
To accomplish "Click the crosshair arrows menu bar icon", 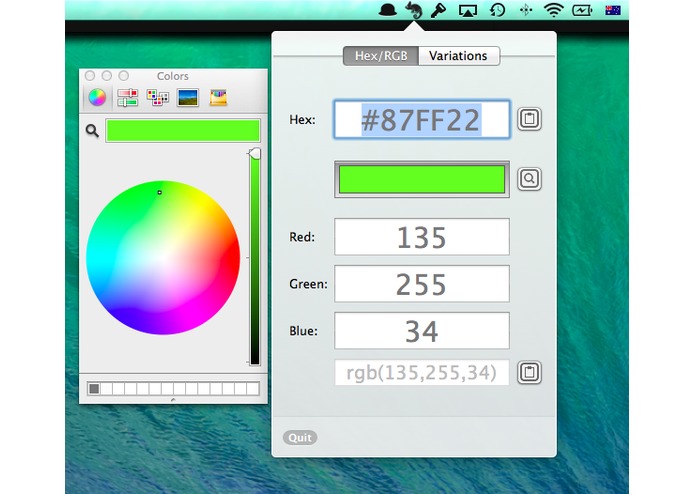I will click(526, 10).
